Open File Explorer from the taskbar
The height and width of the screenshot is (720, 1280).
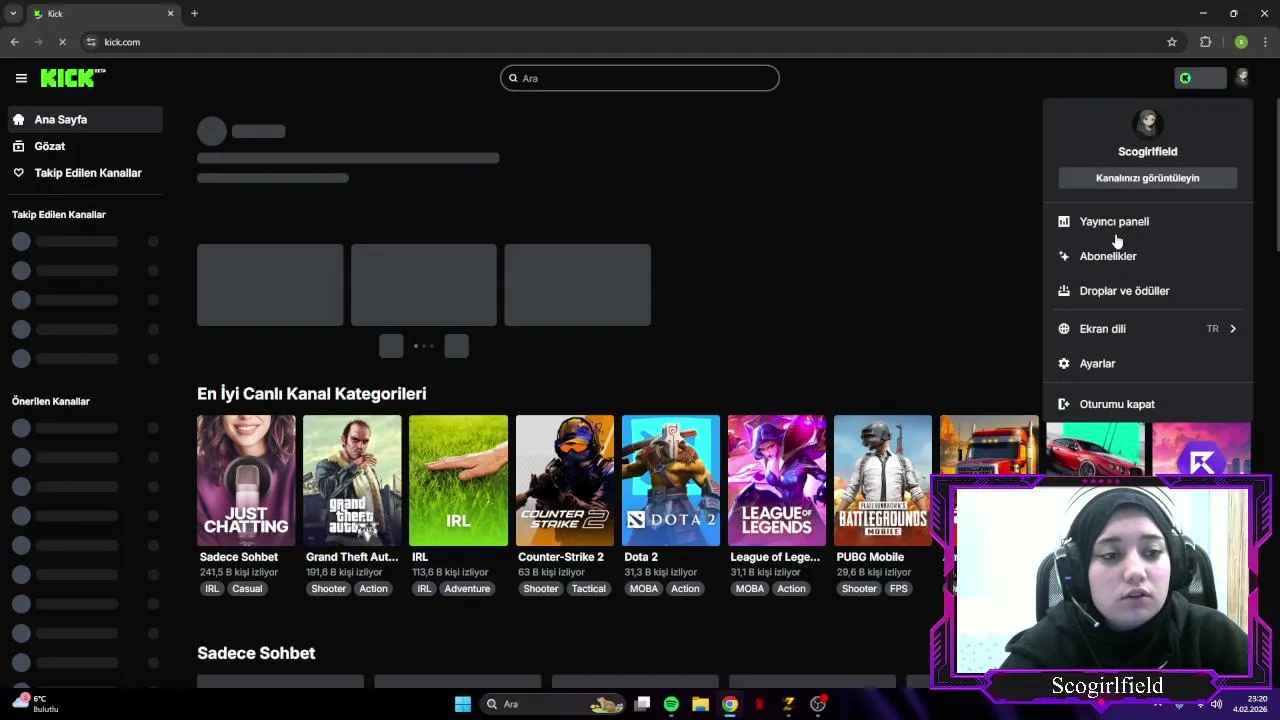coord(700,704)
